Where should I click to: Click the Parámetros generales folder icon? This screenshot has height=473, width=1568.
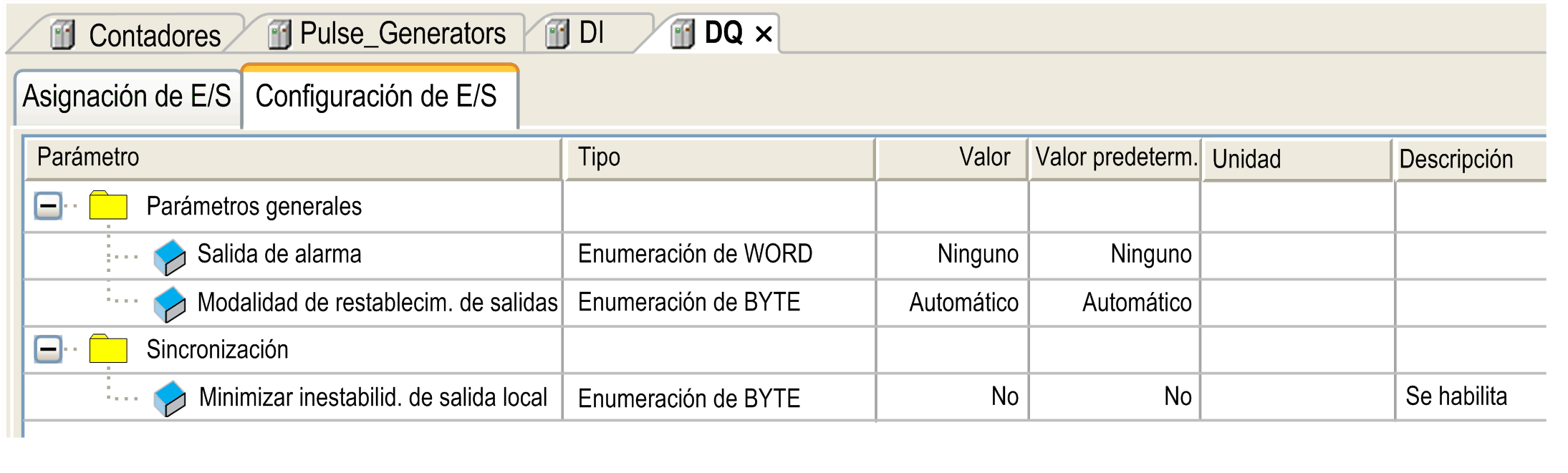[x=108, y=205]
